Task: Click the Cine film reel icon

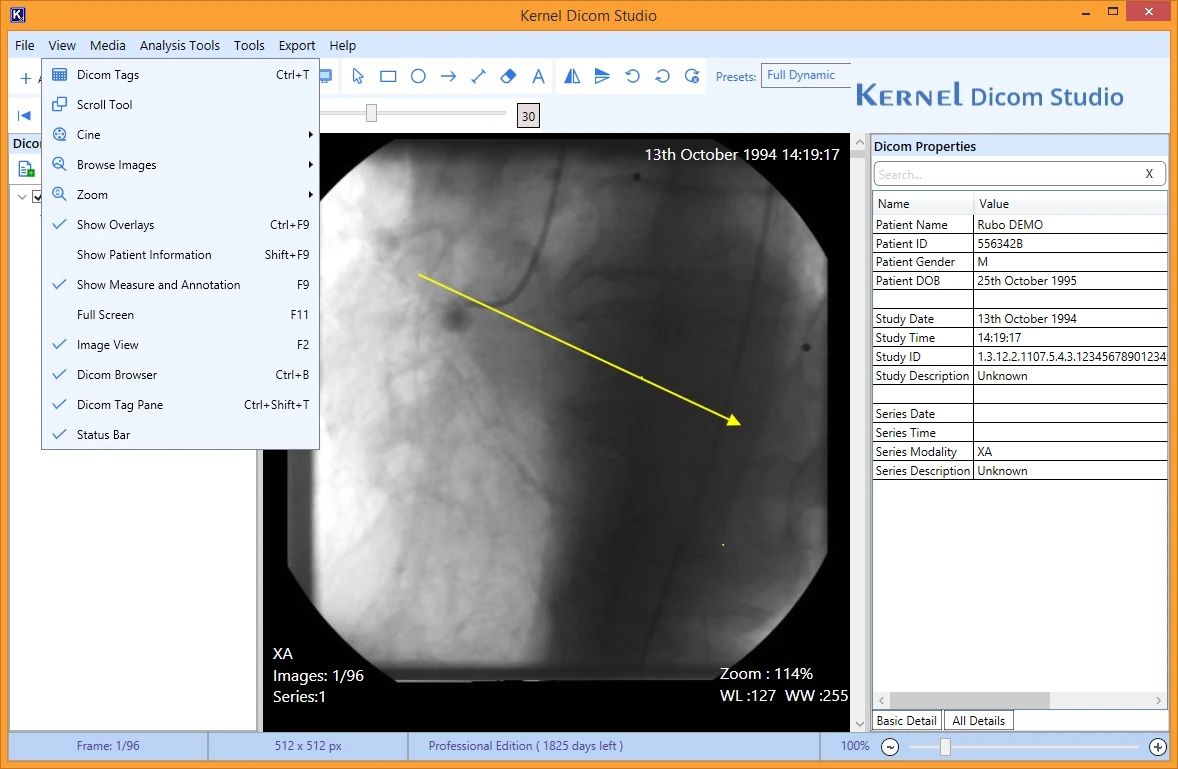Action: 59,134
